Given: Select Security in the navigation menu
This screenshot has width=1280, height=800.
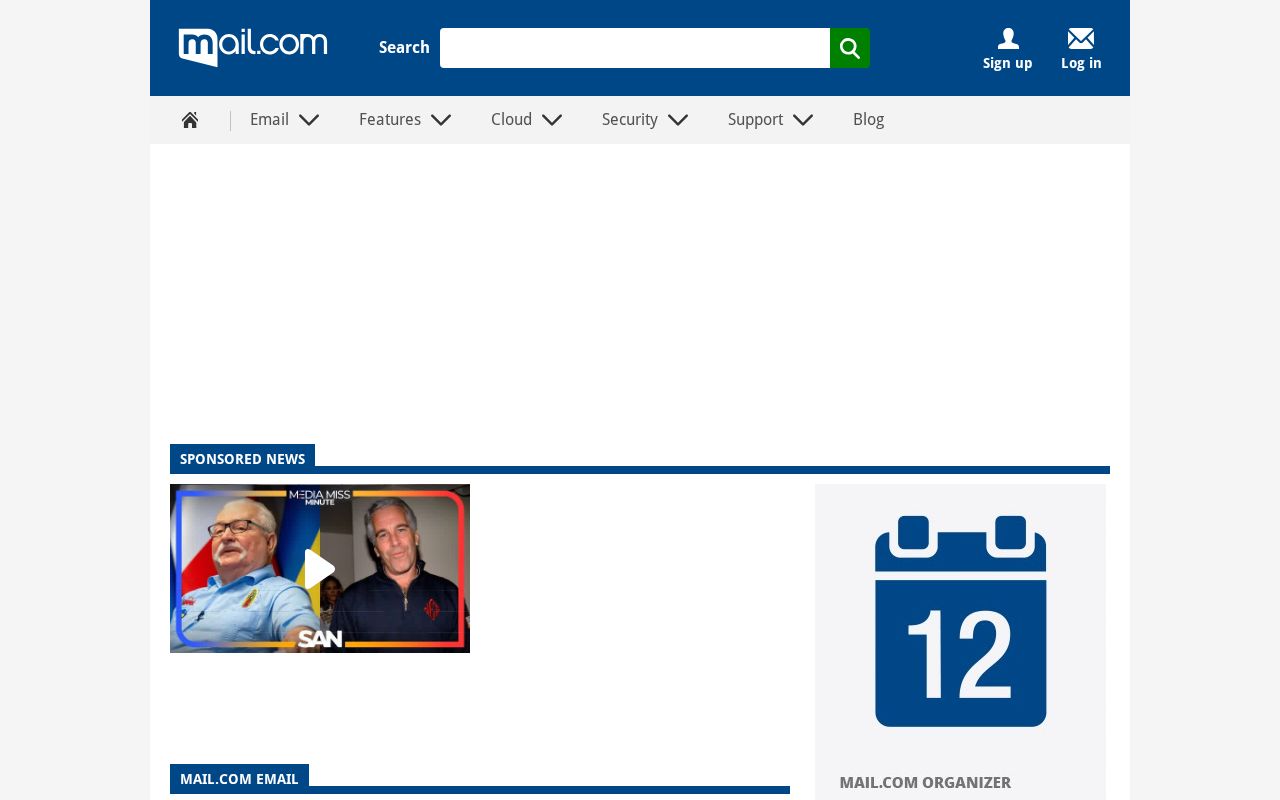Looking at the screenshot, I should pyautogui.click(x=629, y=119).
